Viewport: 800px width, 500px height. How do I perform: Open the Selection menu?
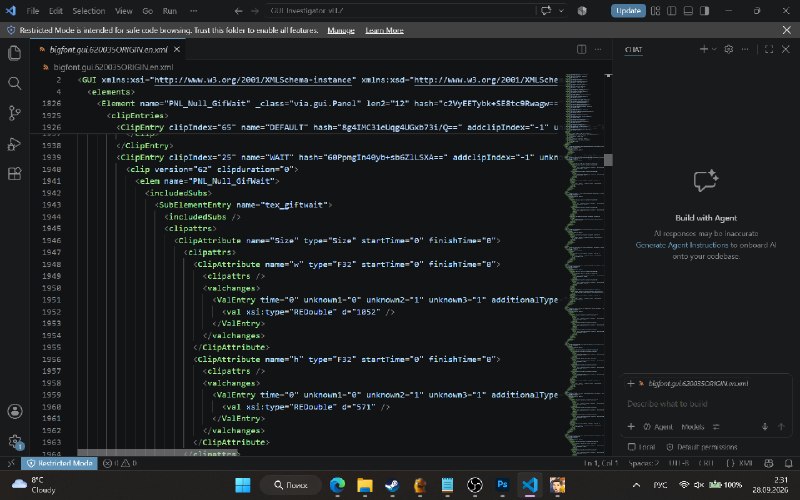tap(88, 11)
